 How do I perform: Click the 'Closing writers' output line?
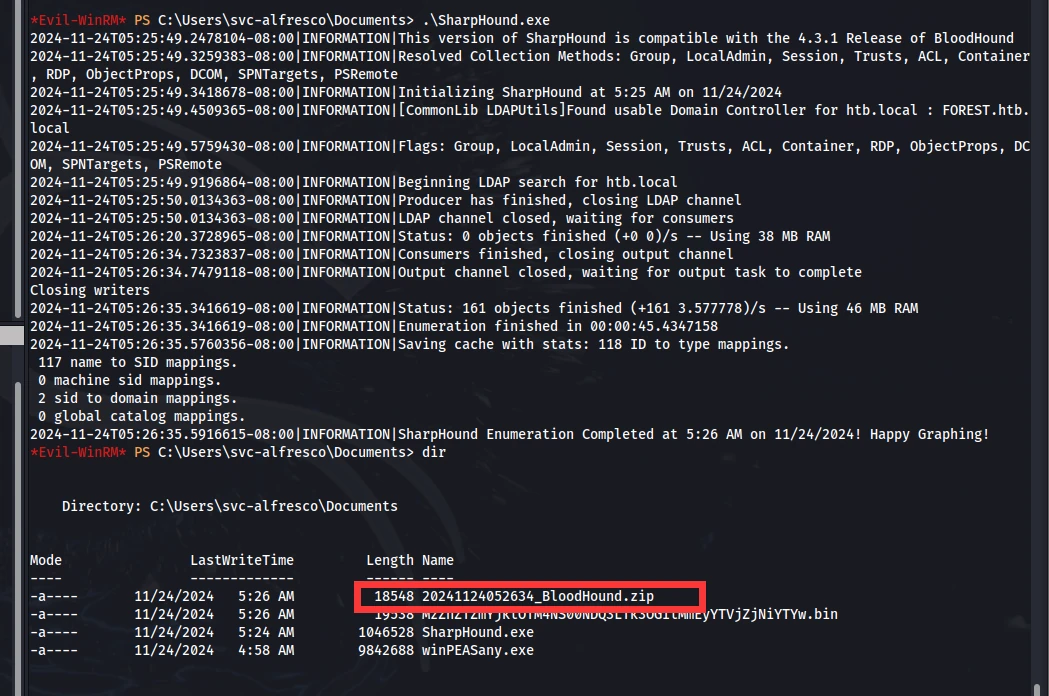[90, 290]
